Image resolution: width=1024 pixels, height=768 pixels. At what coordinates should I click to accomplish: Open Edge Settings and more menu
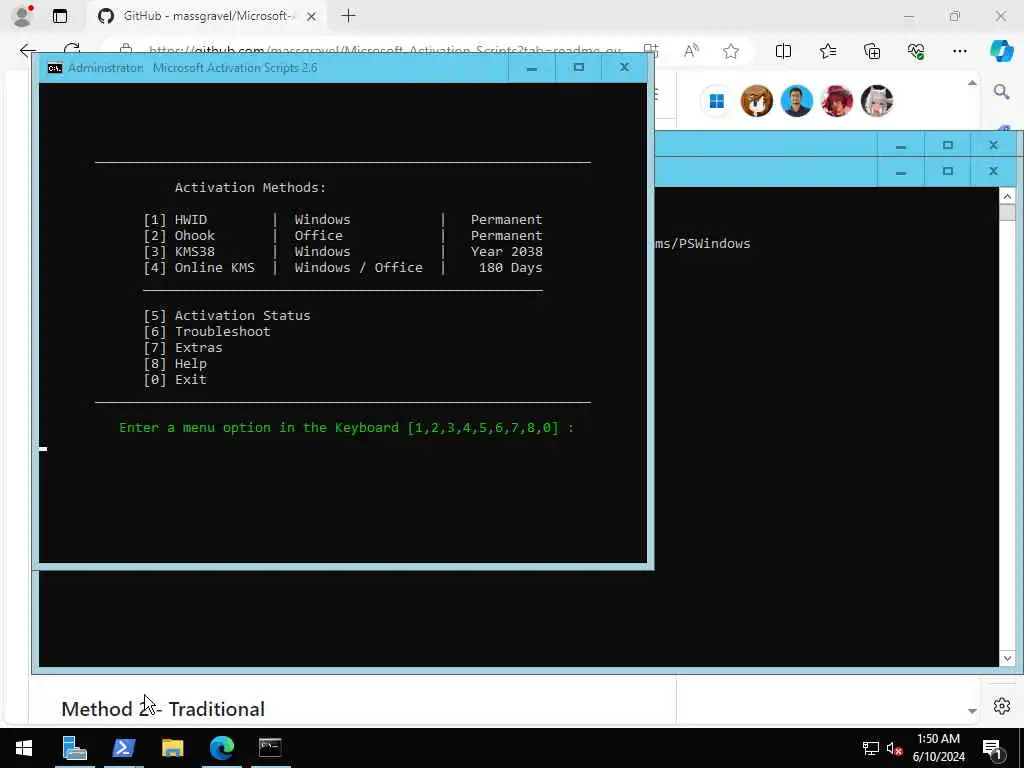pos(959,51)
